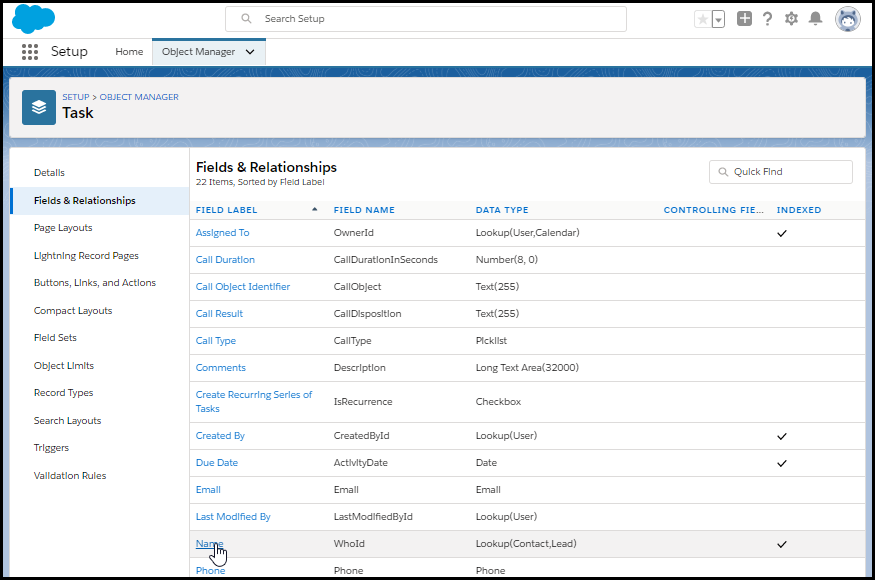Screen dimensions: 875x580
Task: Open Triggers section
Action: pyautogui.click(x=51, y=448)
